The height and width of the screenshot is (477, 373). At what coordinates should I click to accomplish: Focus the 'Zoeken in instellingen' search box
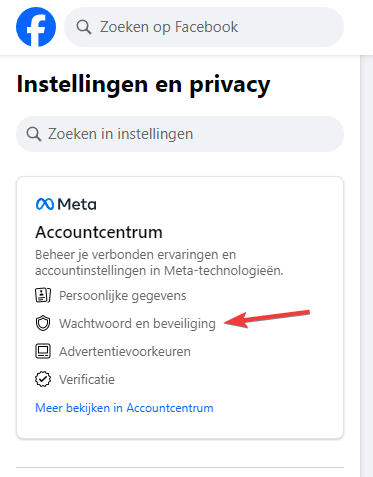(x=180, y=134)
